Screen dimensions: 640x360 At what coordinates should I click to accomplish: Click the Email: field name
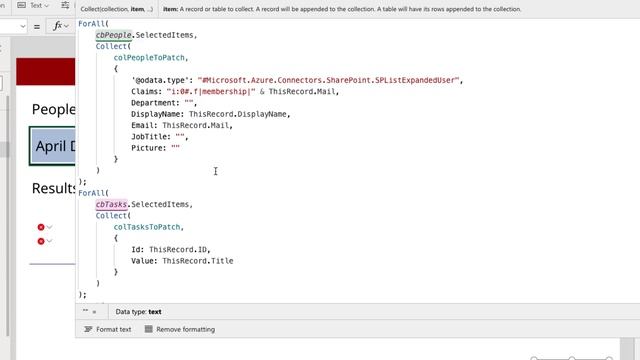(144, 125)
